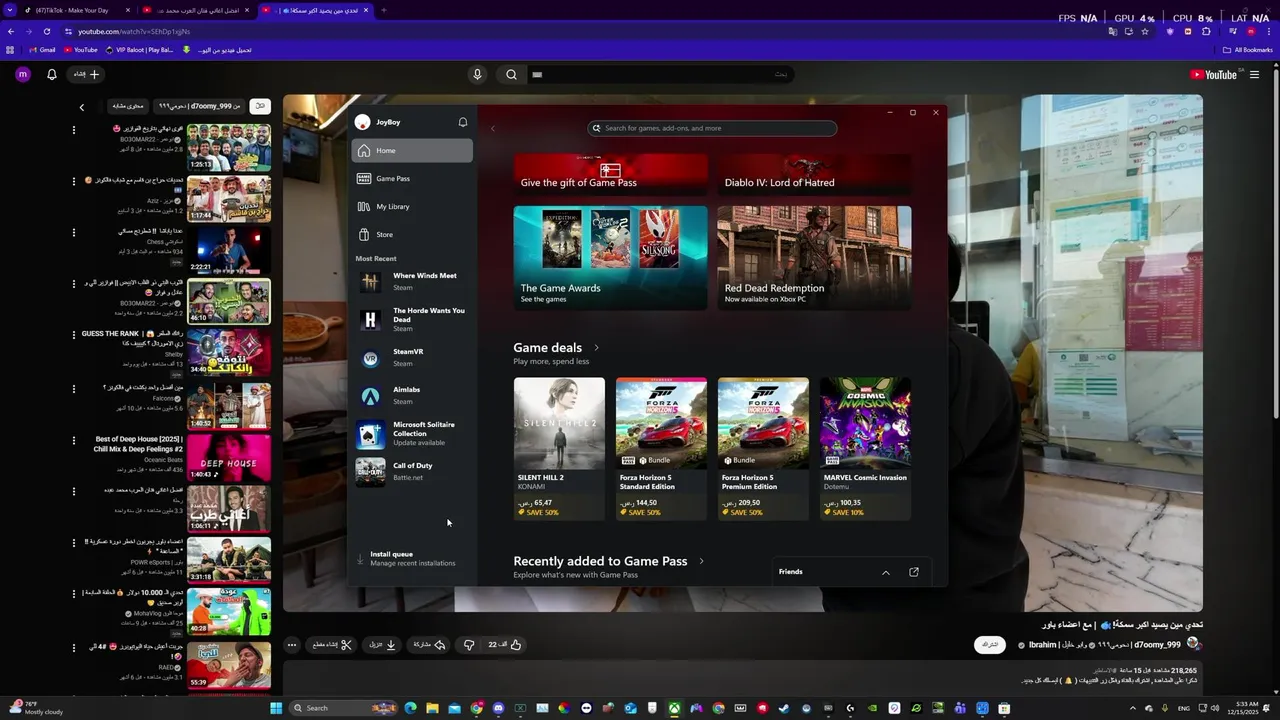Click Xbox search games field
This screenshot has height=720, width=1280.
[712, 128]
